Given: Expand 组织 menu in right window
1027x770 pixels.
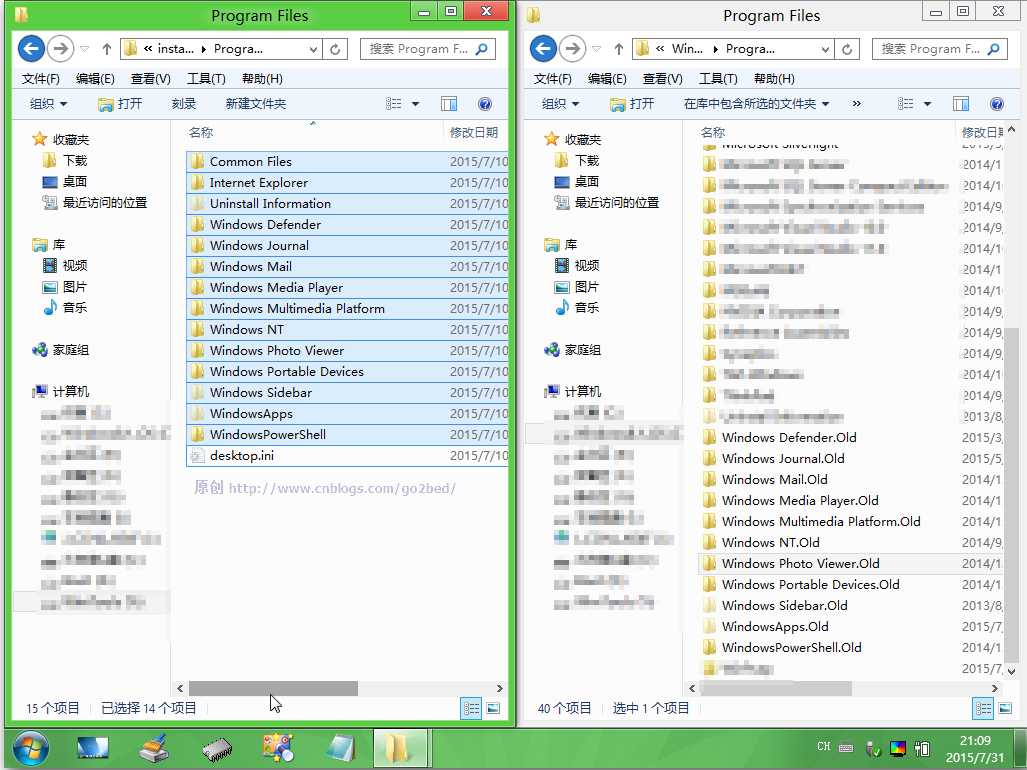Looking at the screenshot, I should [x=561, y=103].
